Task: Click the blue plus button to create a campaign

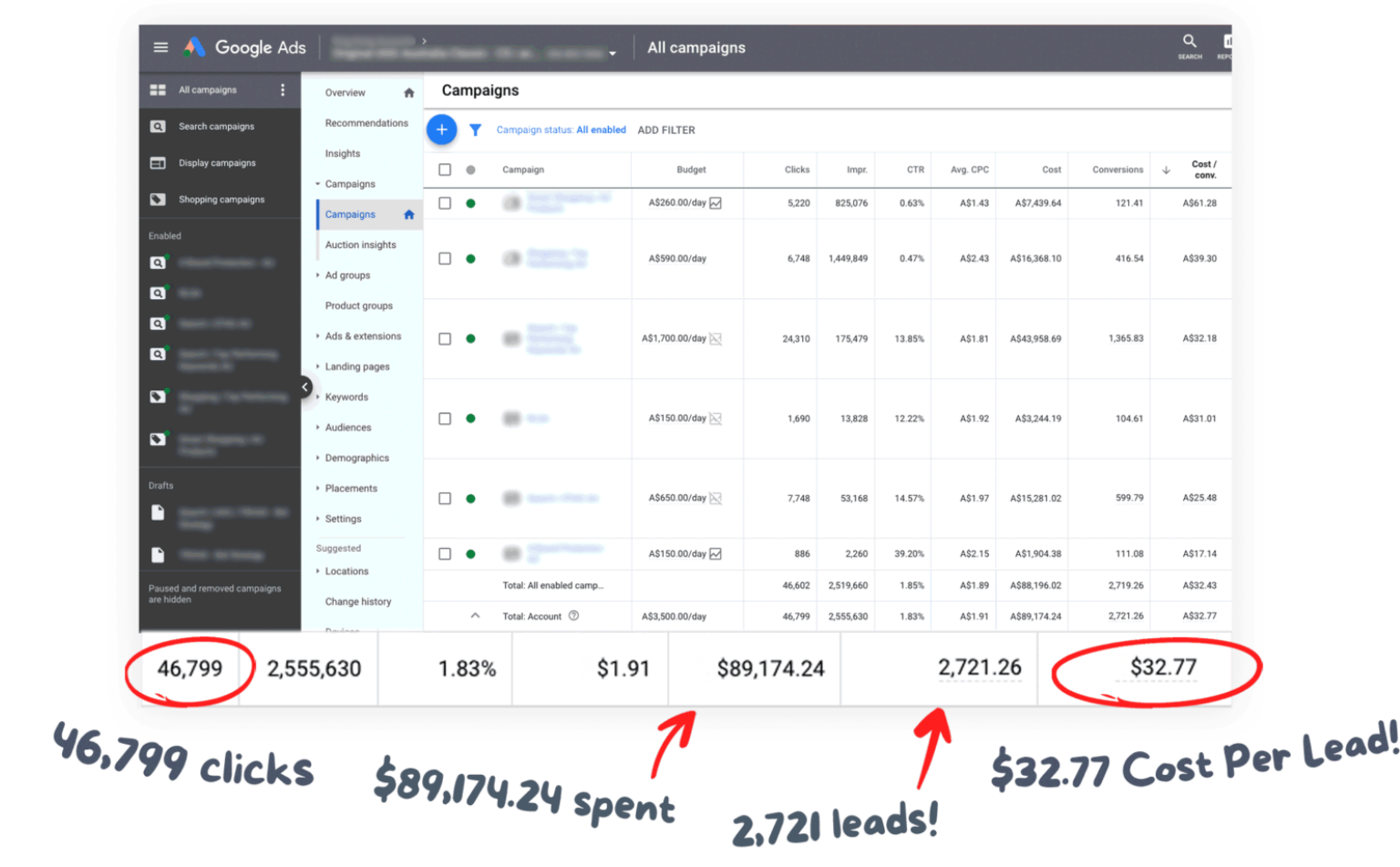Action: click(x=442, y=129)
